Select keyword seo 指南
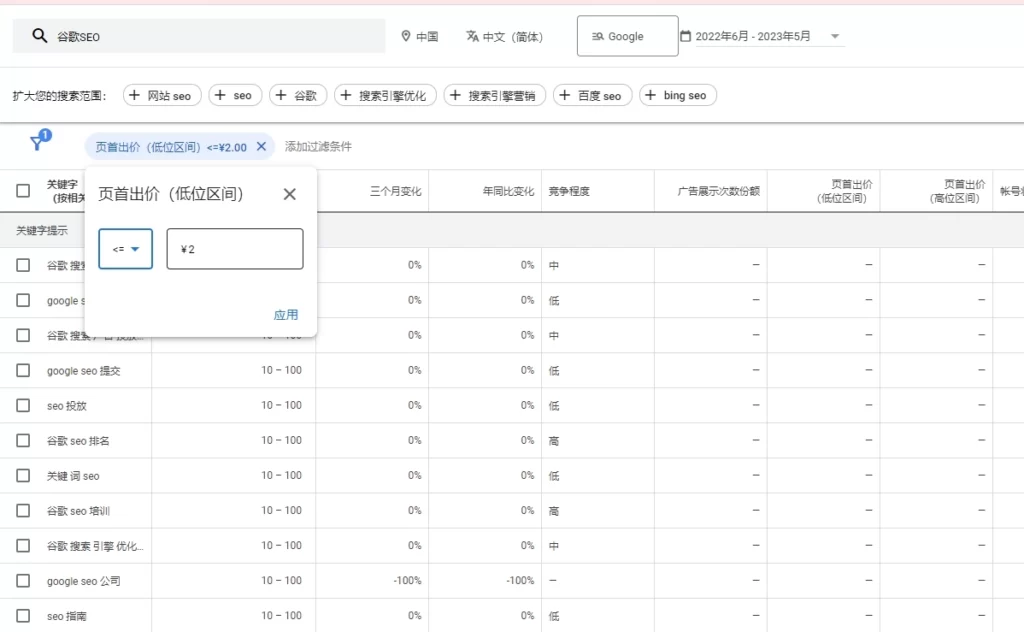Screen dimensions: 1024x632 click(66, 616)
